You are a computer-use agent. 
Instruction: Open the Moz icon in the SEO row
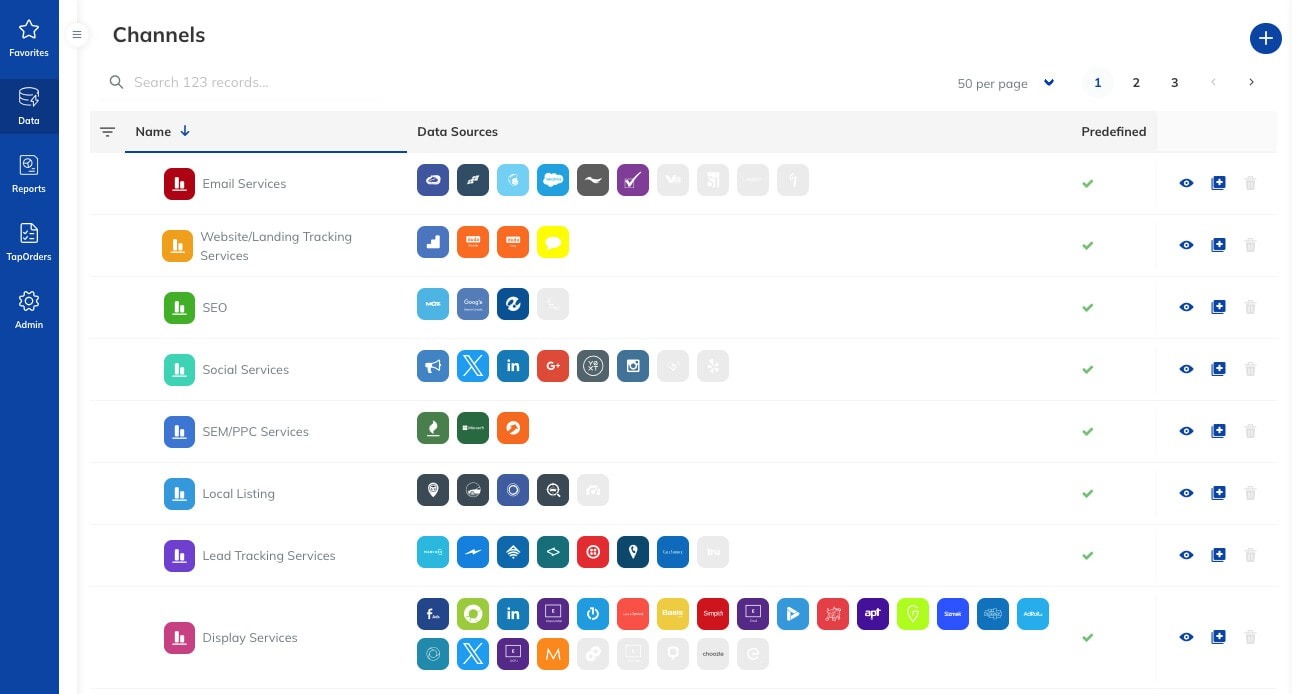(433, 304)
